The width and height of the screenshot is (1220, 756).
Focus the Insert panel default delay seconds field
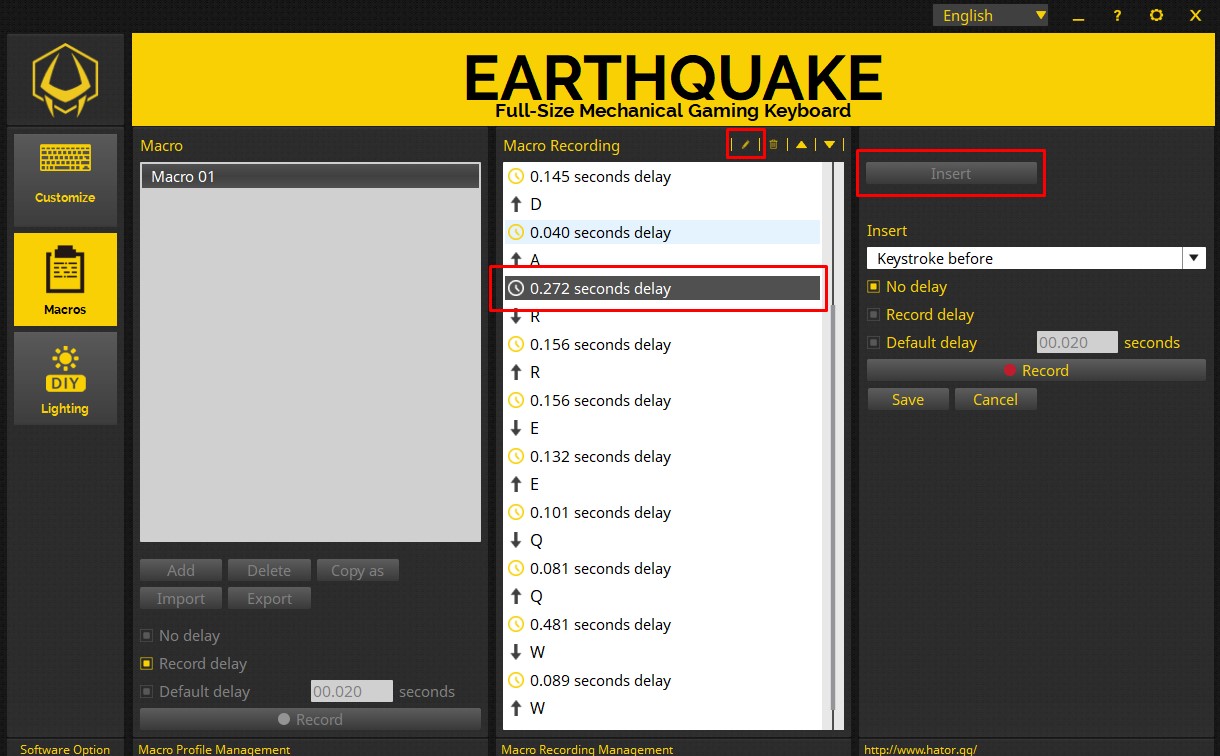tap(1077, 342)
